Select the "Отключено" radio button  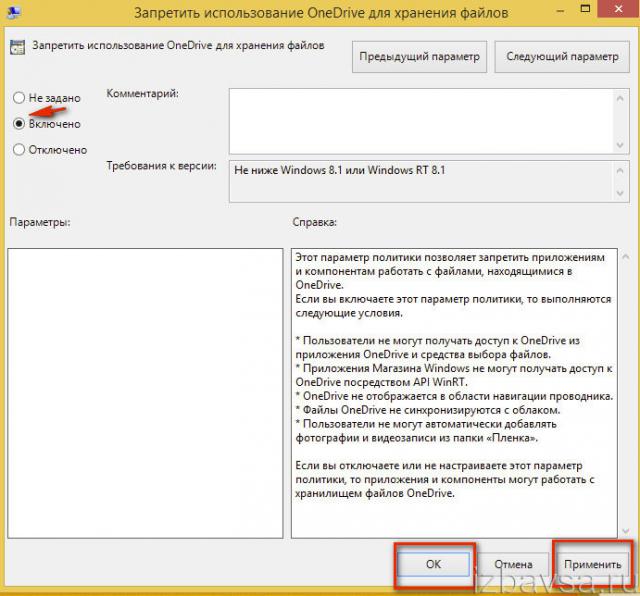(x=19, y=149)
